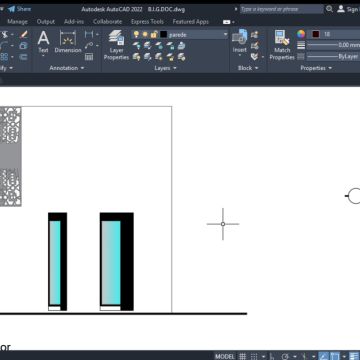
Task: Toggle polar tracking in status bar
Action: click(285, 356)
